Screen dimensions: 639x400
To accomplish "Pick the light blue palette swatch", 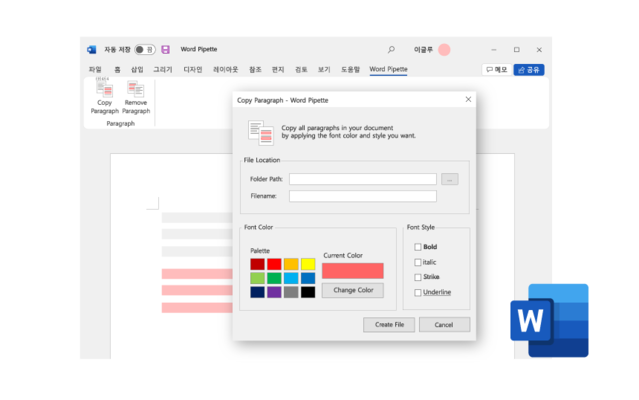I will [x=291, y=278].
